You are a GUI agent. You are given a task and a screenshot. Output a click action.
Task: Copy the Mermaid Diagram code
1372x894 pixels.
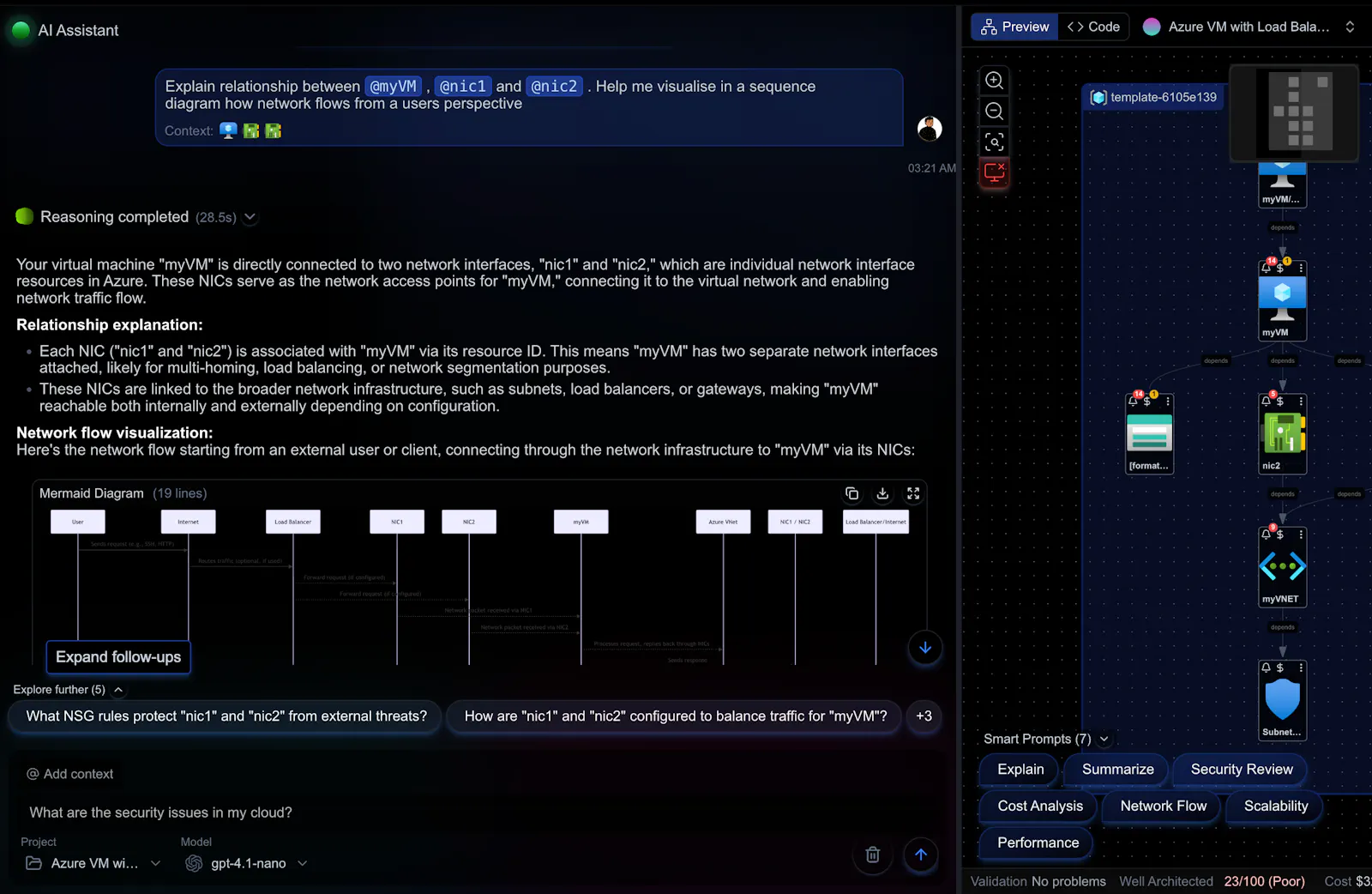[x=851, y=493]
